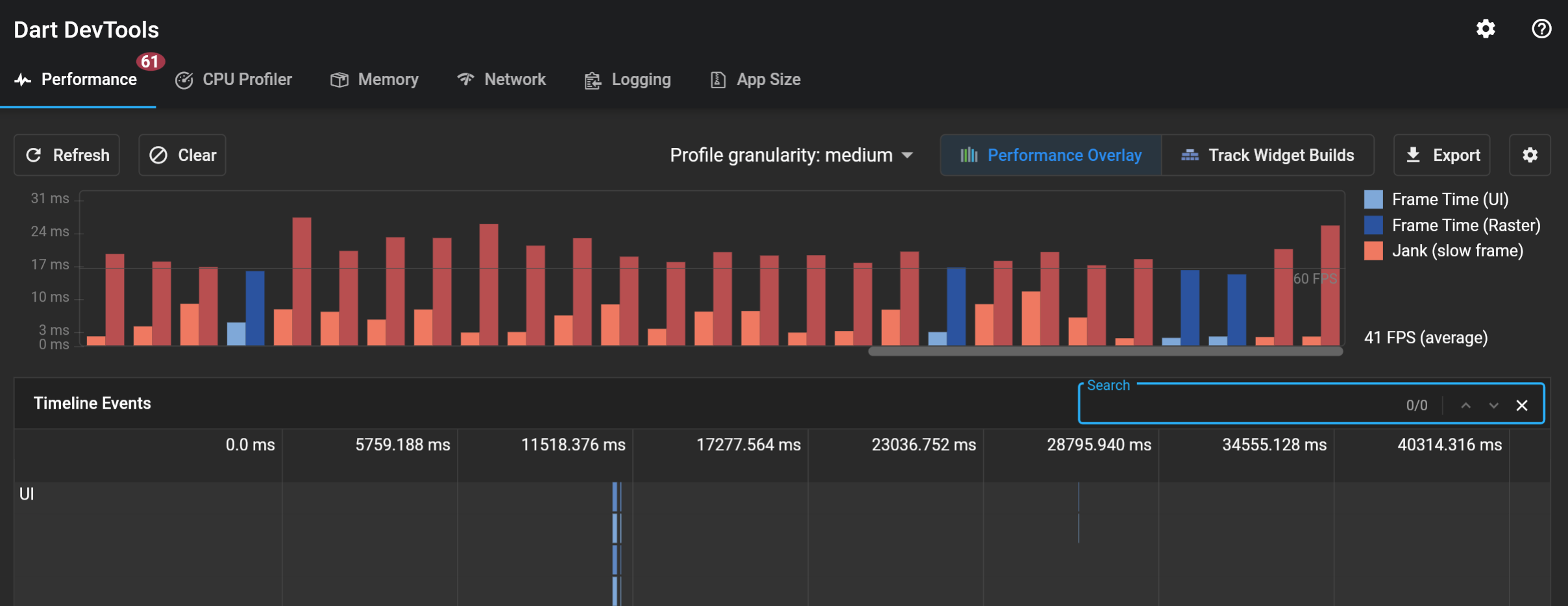Open the Memory tab
This screenshot has height=606, width=1568.
coord(374,80)
